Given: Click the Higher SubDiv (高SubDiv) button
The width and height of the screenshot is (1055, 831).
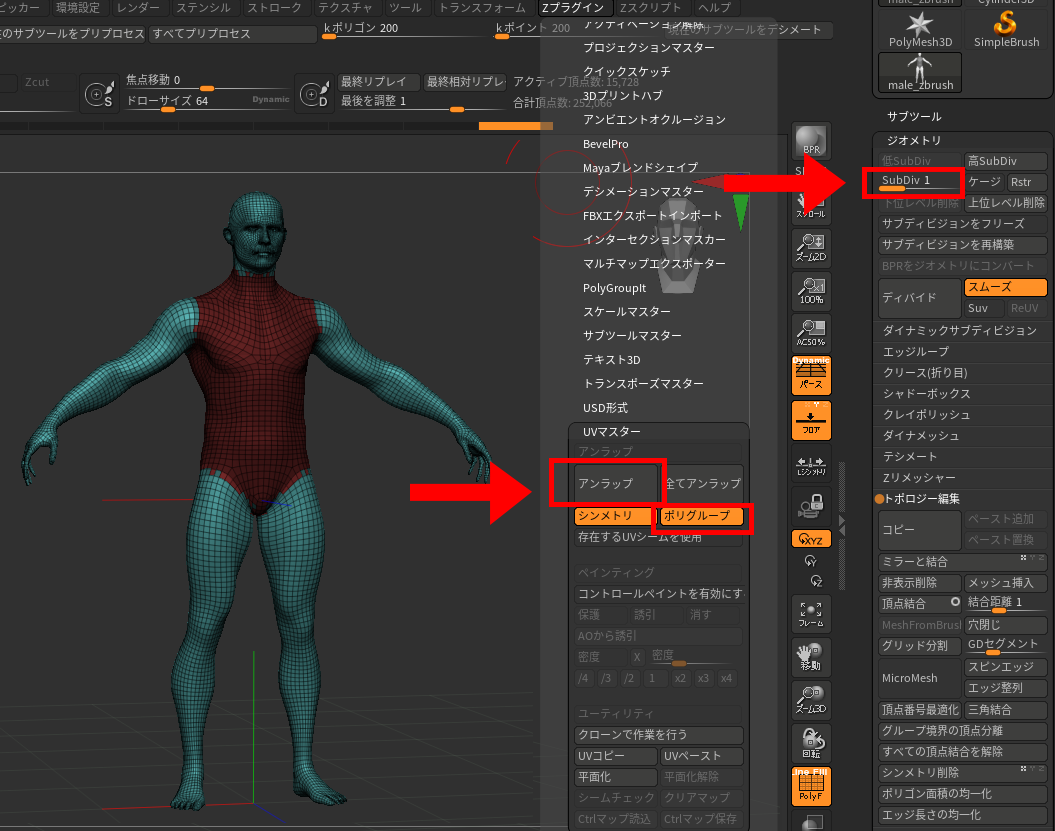Looking at the screenshot, I should [1005, 161].
